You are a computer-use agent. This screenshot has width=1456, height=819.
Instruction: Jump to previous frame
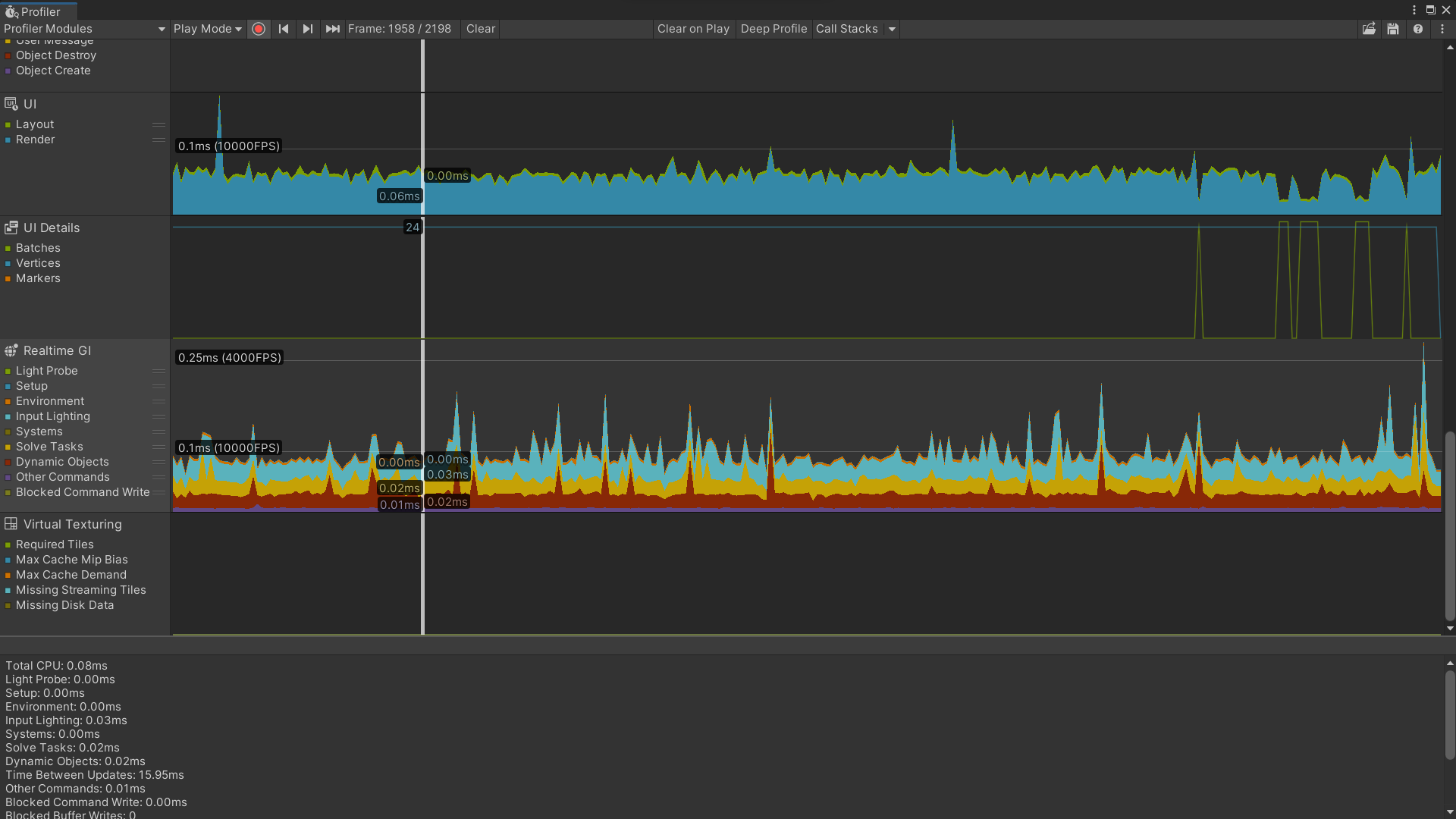(x=284, y=29)
